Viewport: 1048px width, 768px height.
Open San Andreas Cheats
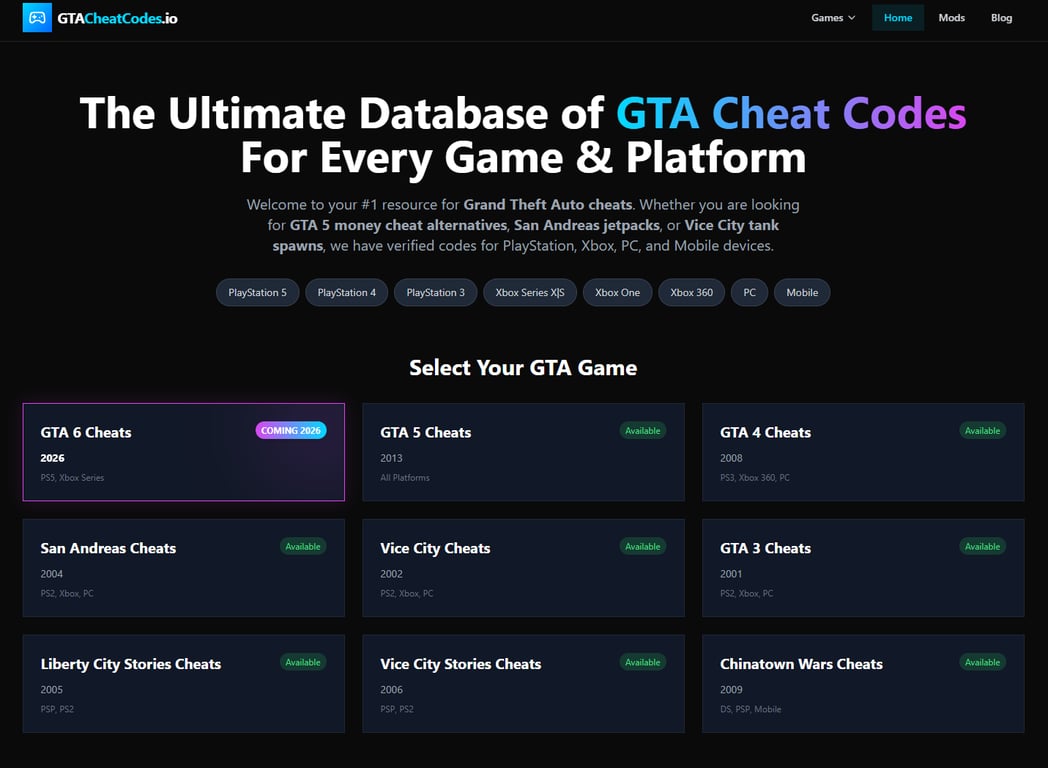pyautogui.click(x=184, y=568)
